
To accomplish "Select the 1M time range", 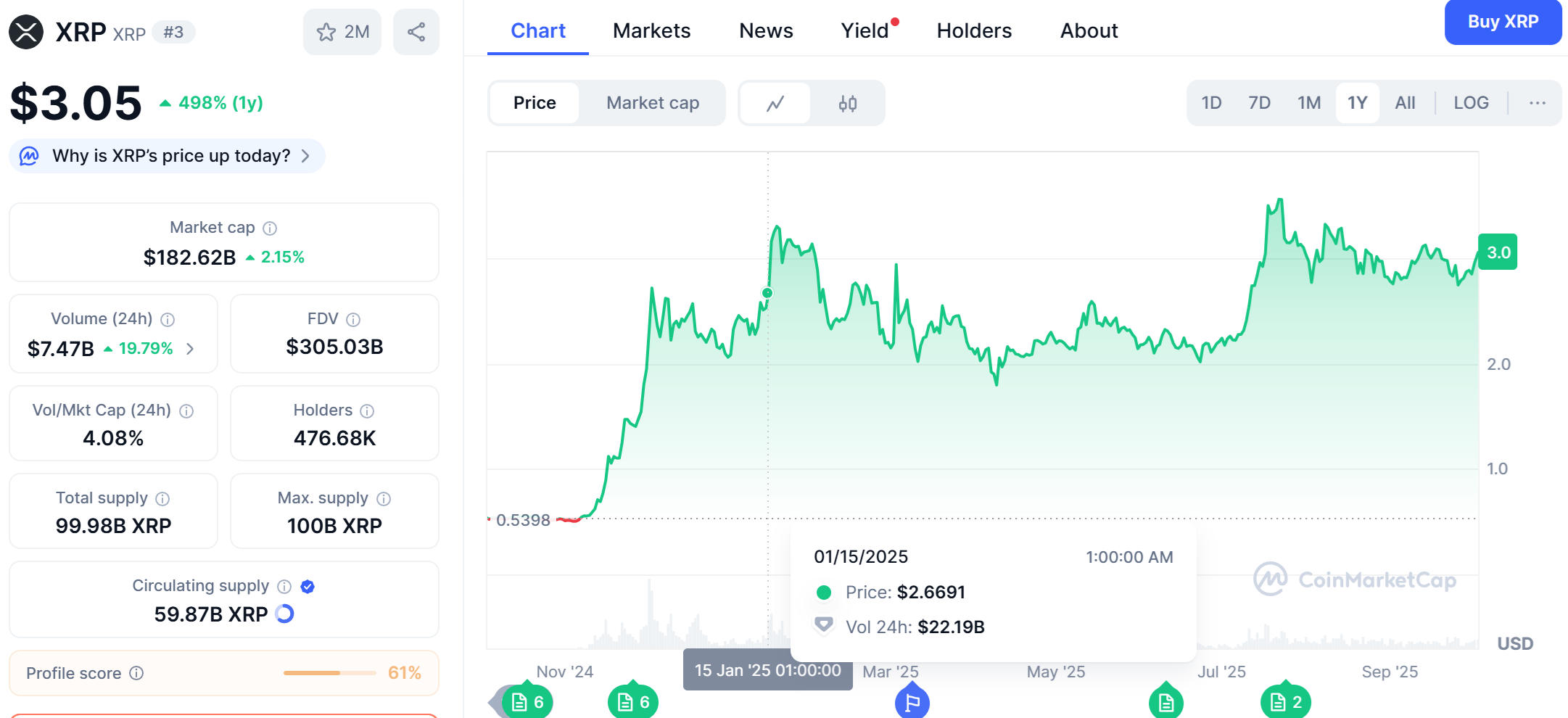I will pyautogui.click(x=1309, y=103).
